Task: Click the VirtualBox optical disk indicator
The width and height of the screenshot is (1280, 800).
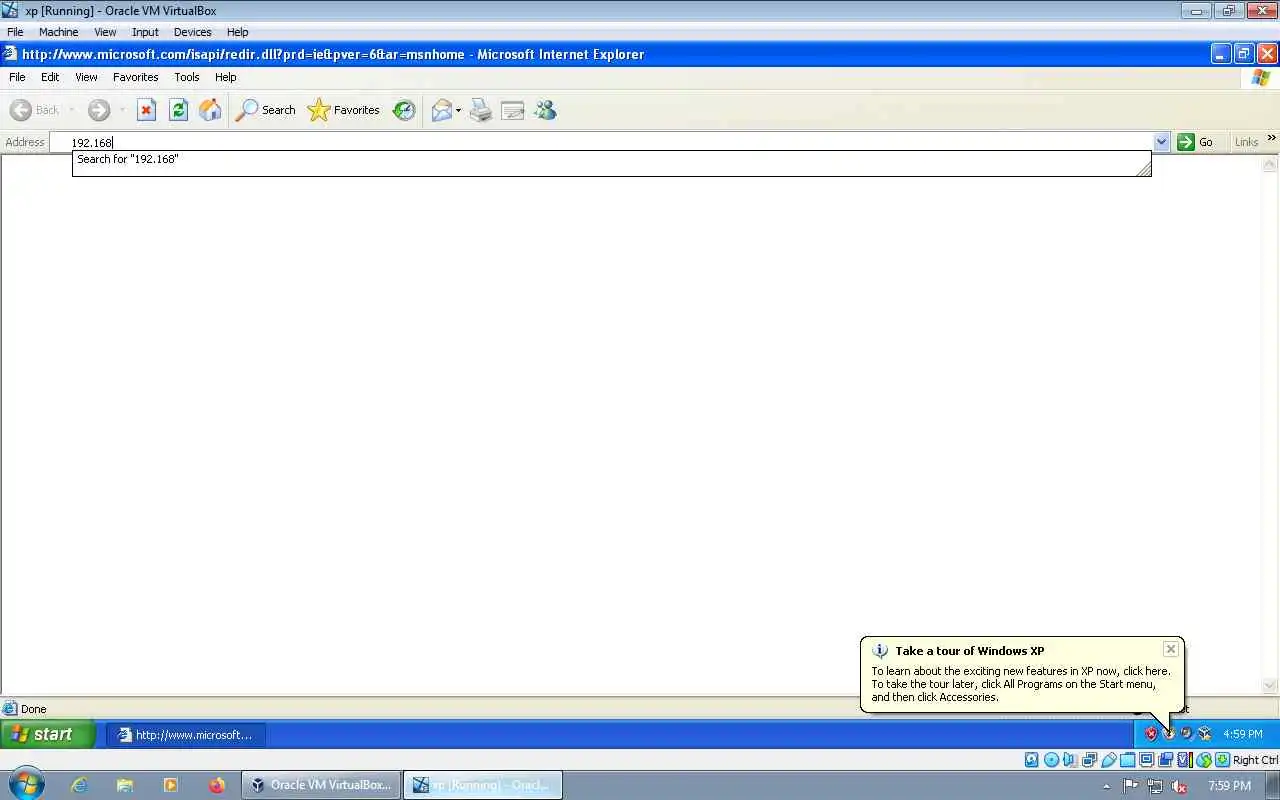Action: (x=1051, y=760)
